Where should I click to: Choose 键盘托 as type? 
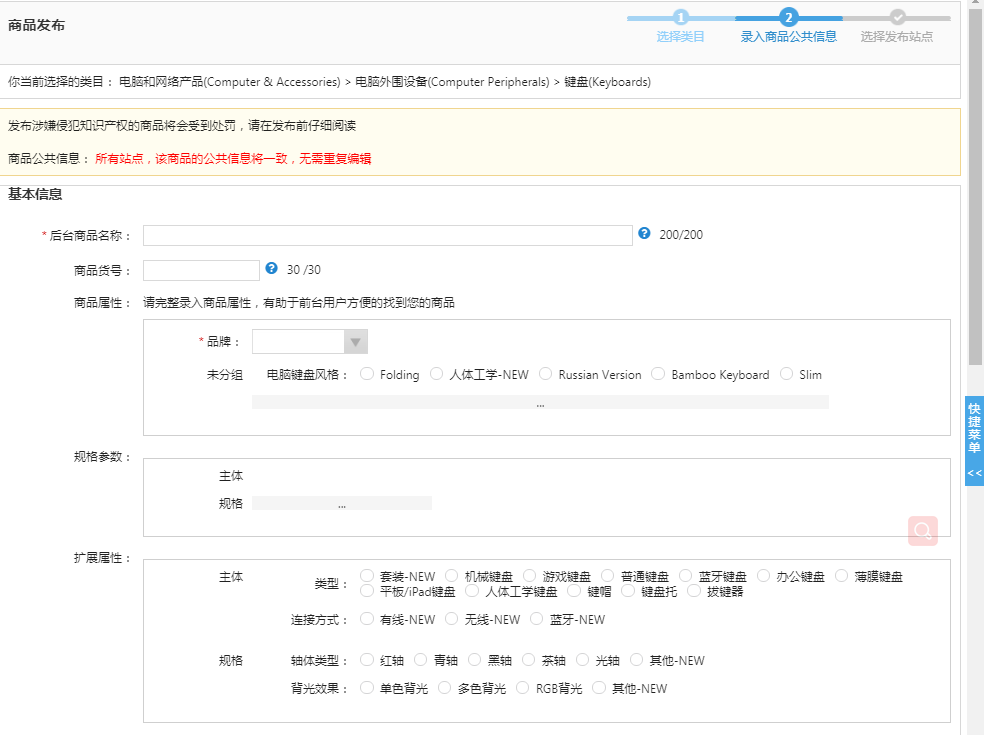point(628,591)
